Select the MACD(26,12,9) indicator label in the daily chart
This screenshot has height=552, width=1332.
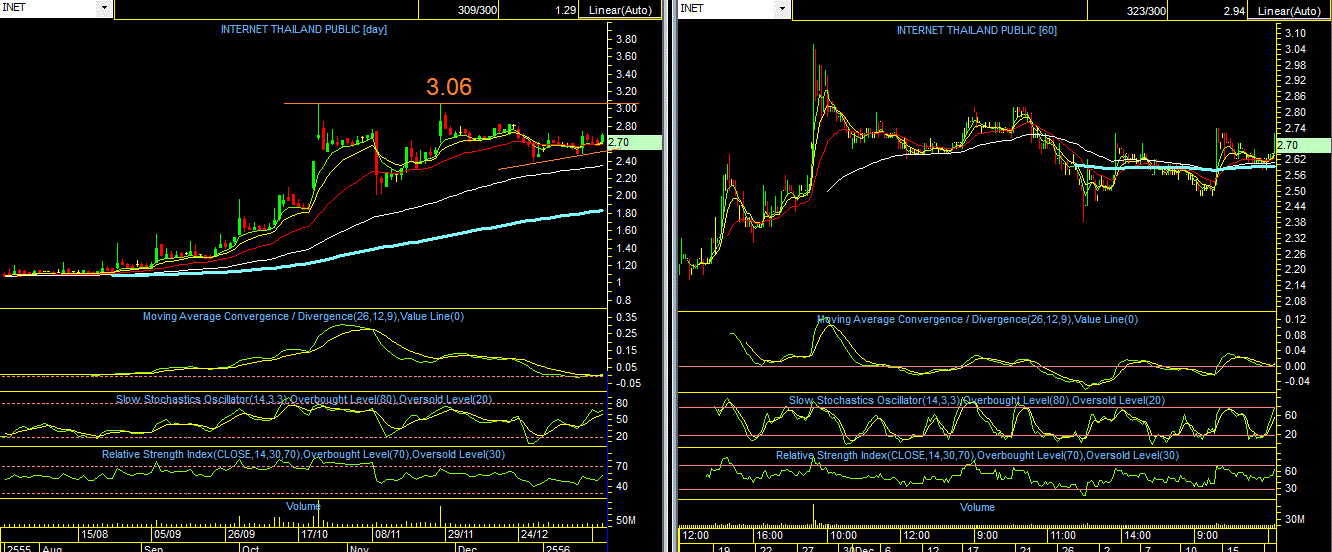tap(303, 316)
